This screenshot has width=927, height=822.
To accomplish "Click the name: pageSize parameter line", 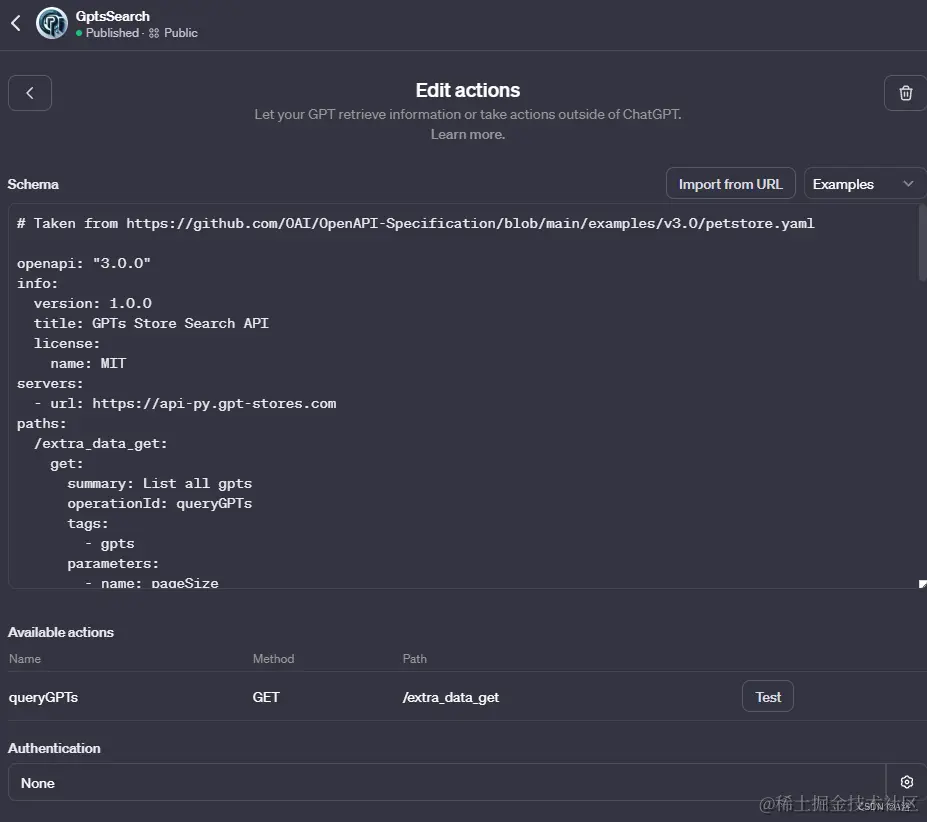I will tap(151, 582).
